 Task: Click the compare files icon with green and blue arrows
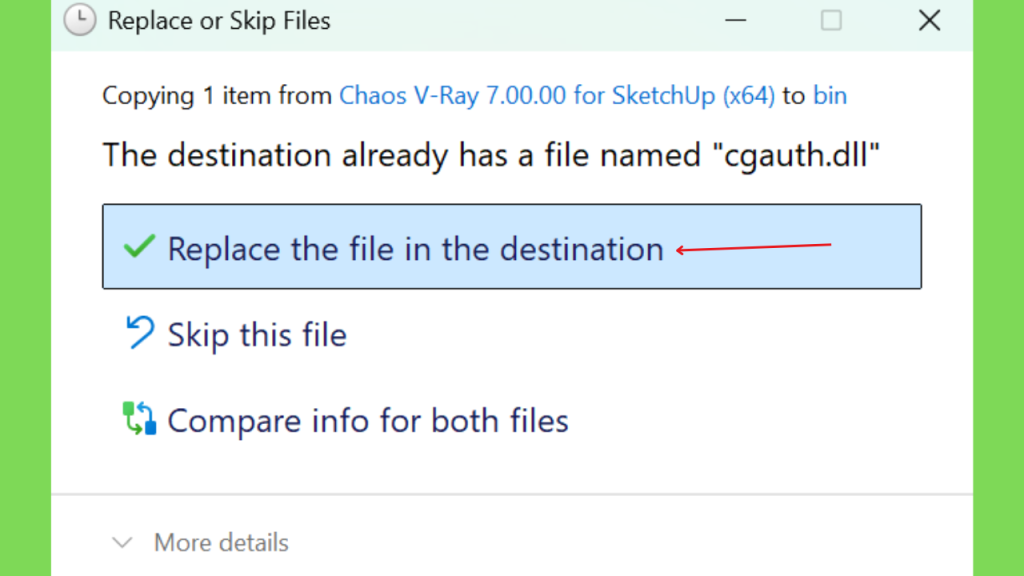(x=139, y=419)
